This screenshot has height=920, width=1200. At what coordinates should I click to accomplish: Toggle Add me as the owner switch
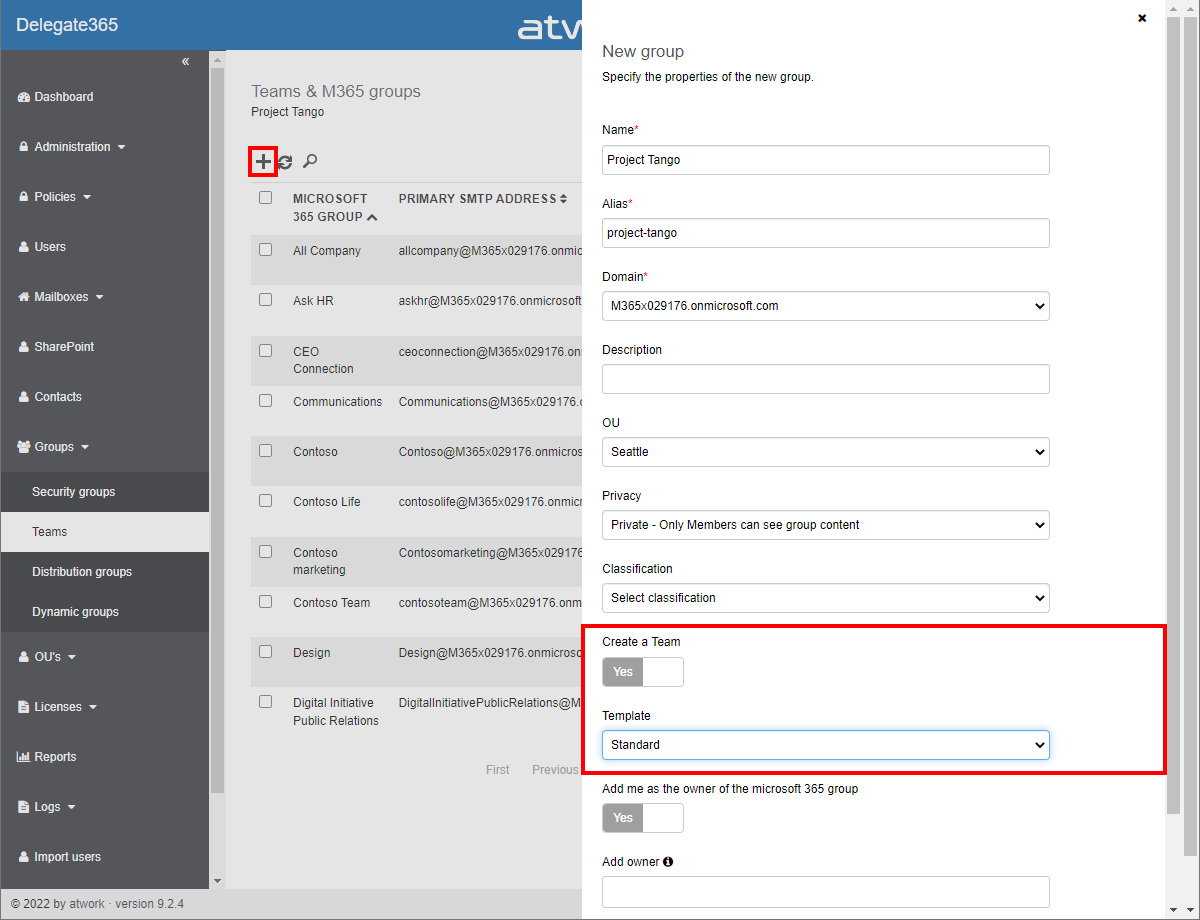(x=643, y=818)
